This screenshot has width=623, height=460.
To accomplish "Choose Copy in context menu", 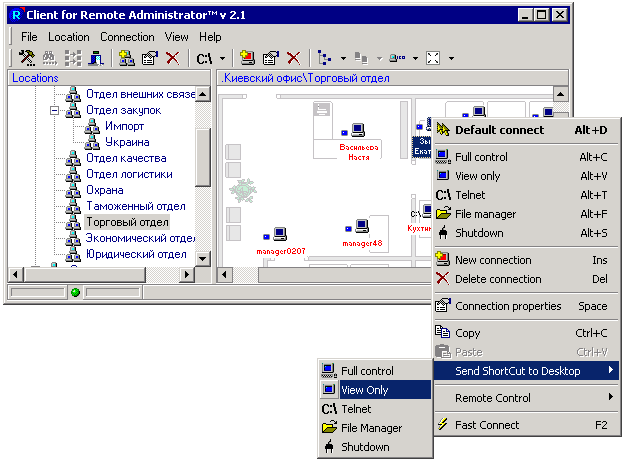I will tap(526, 333).
